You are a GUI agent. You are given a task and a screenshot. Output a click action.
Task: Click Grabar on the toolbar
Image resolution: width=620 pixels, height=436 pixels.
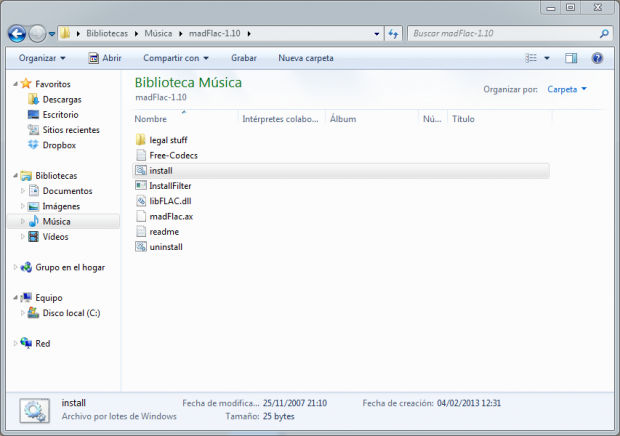[244, 58]
